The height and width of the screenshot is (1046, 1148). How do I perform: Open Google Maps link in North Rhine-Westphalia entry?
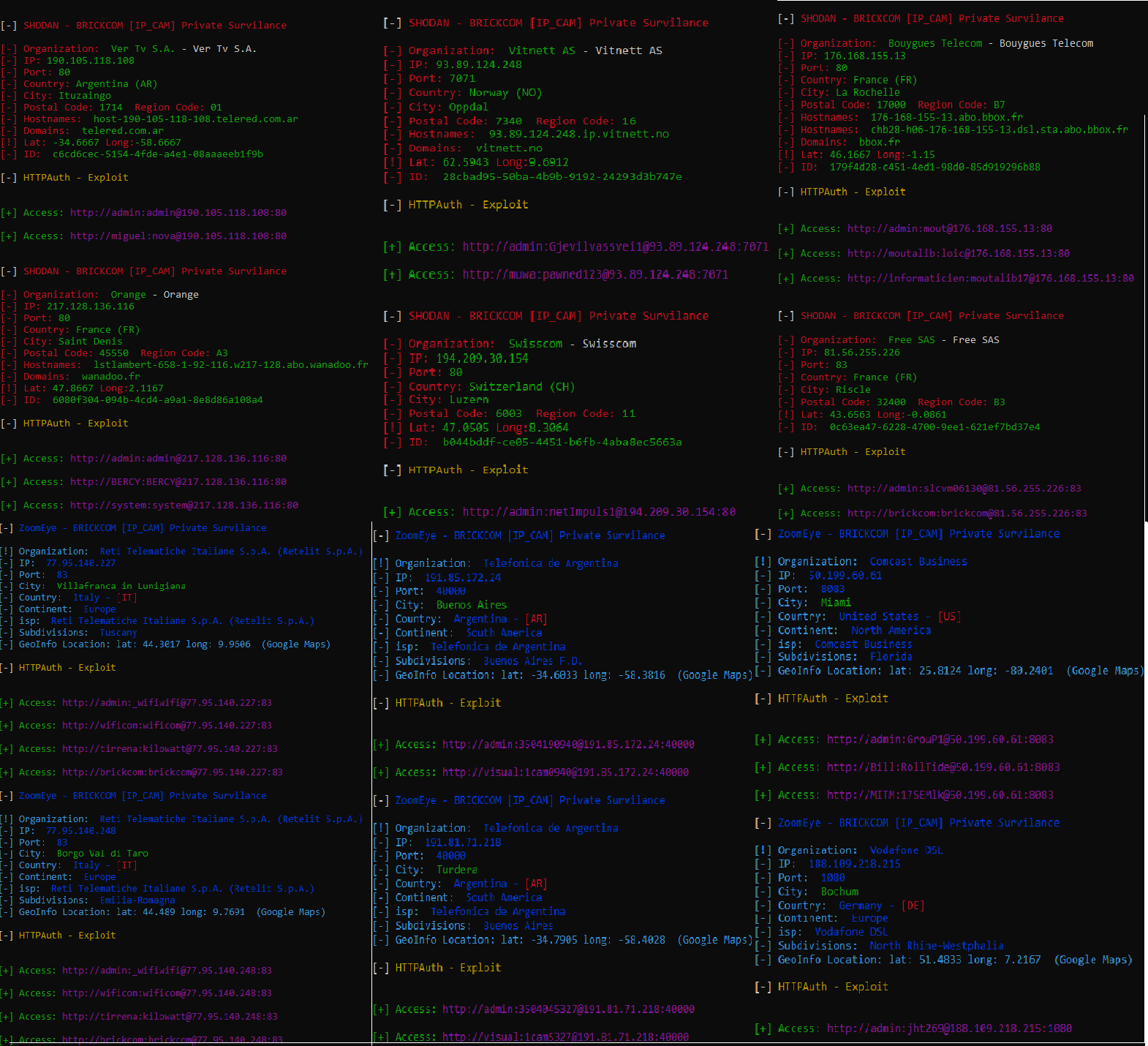point(1093,960)
